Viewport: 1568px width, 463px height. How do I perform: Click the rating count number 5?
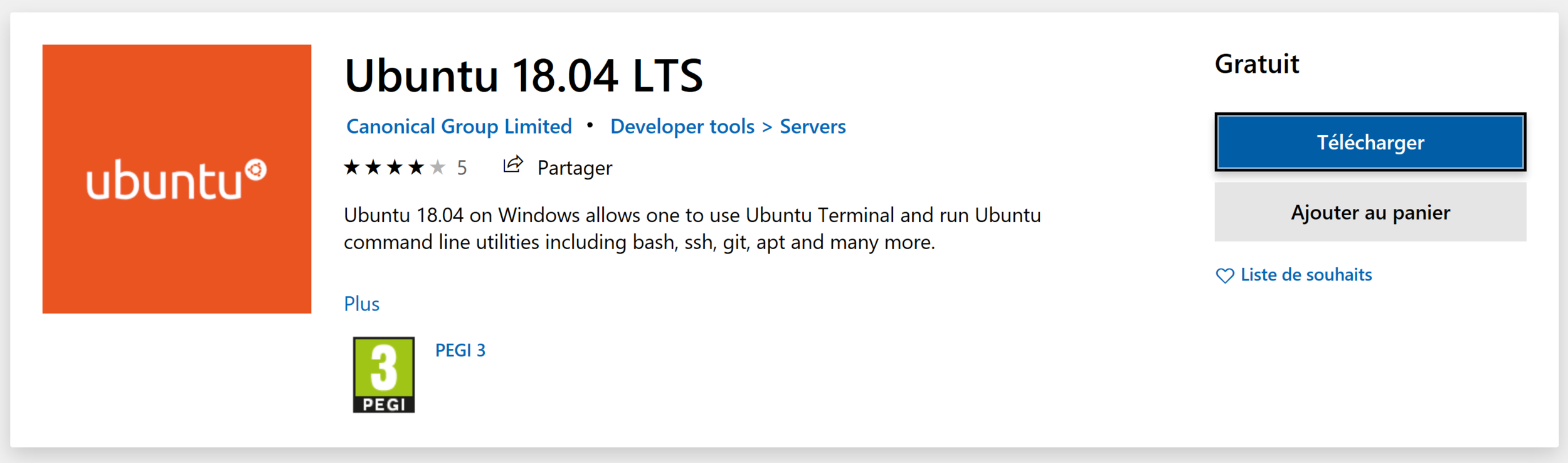pos(462,168)
